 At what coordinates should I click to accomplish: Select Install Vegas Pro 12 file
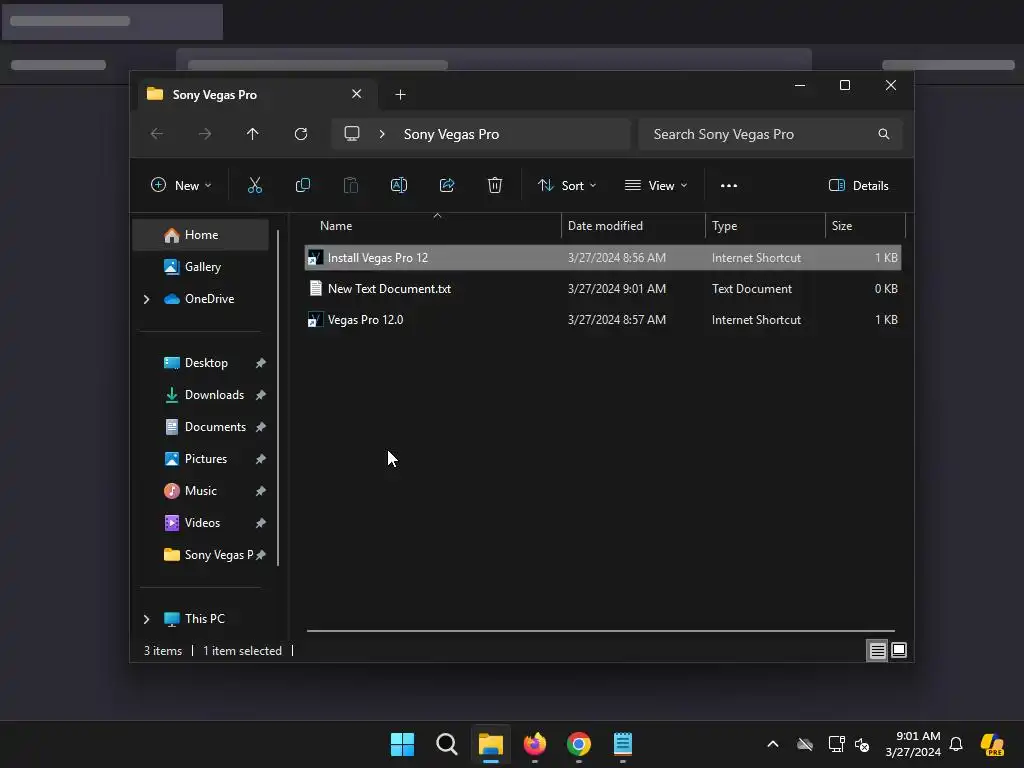click(x=602, y=257)
